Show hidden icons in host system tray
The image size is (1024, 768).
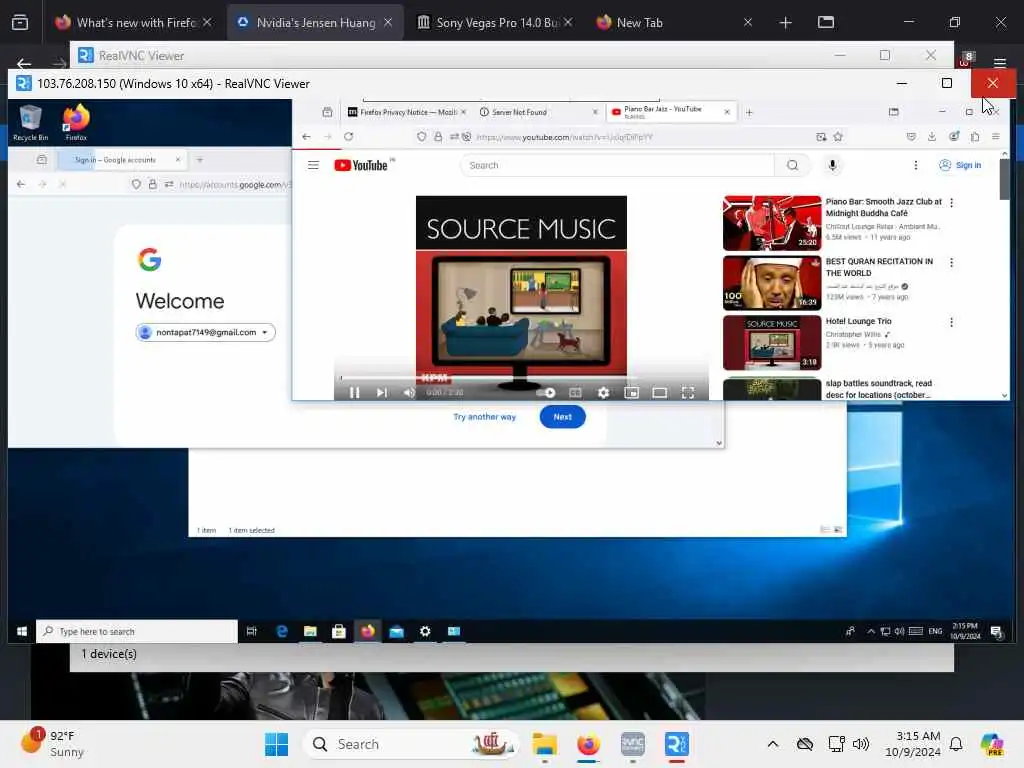773,744
